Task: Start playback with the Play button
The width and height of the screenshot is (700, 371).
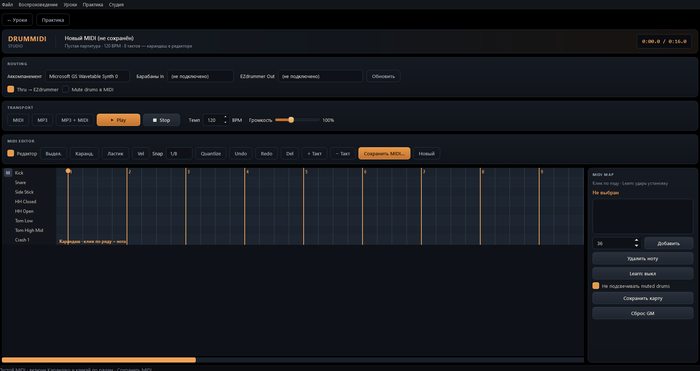Action: 118,120
